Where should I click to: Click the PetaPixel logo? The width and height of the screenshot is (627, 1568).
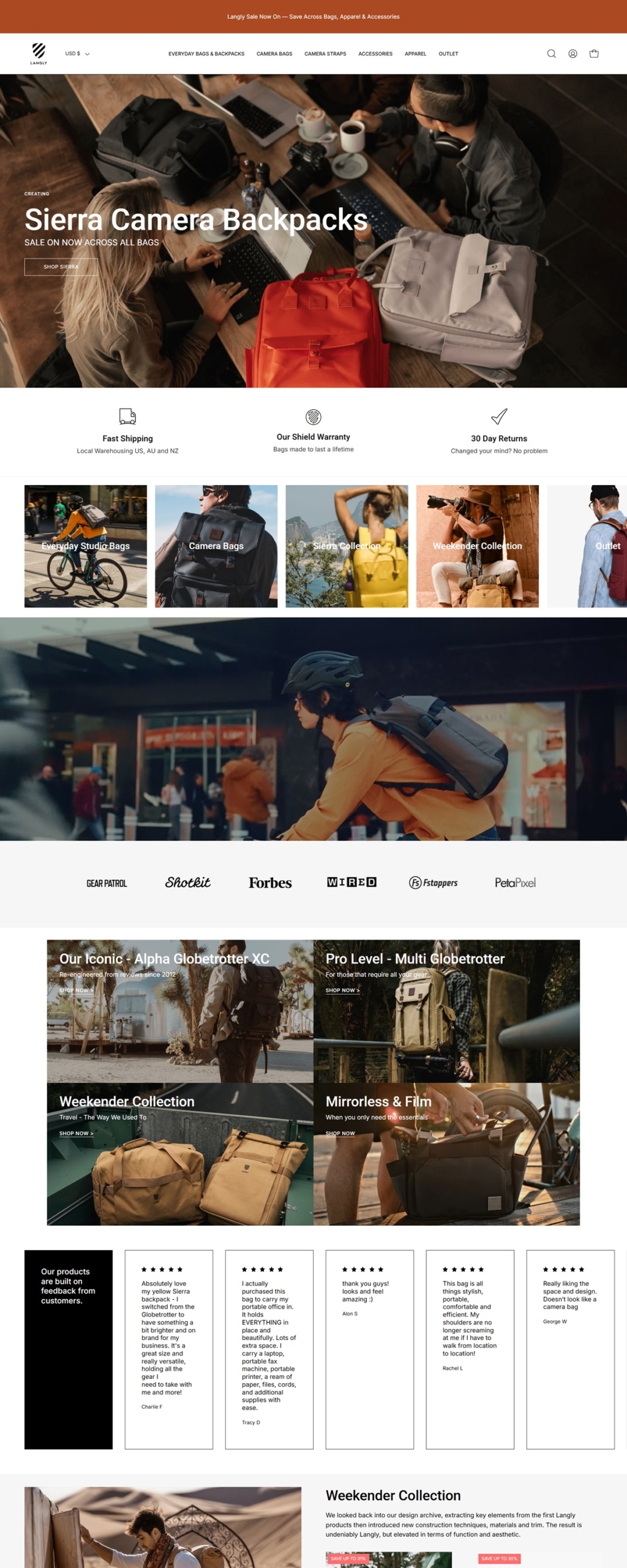515,883
